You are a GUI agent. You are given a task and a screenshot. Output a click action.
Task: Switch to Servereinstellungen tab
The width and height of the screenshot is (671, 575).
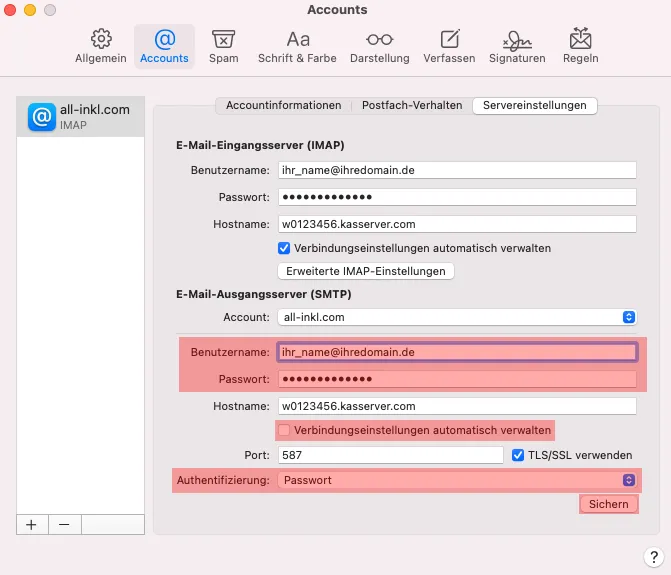click(x=534, y=105)
